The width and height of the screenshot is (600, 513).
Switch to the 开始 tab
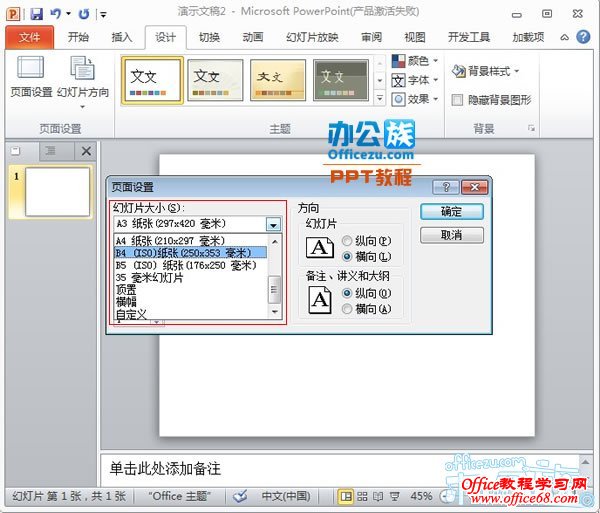[78, 37]
